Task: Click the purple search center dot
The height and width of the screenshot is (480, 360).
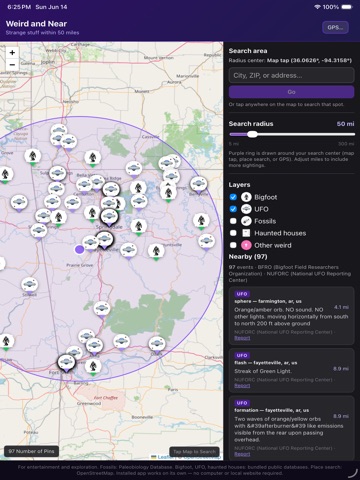Action: tap(79, 249)
